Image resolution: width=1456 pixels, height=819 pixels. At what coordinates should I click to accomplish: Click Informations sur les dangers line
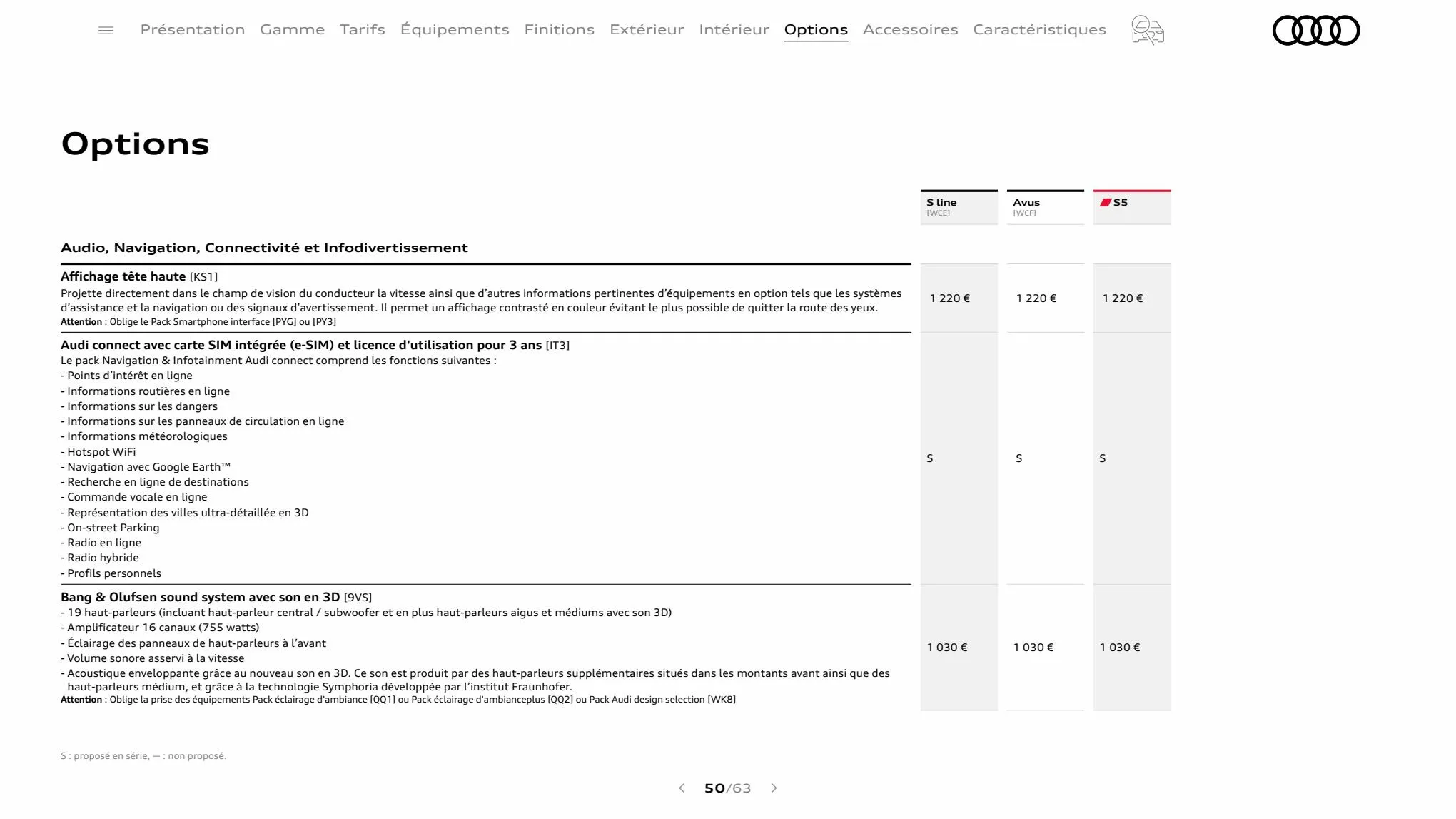[x=139, y=406]
